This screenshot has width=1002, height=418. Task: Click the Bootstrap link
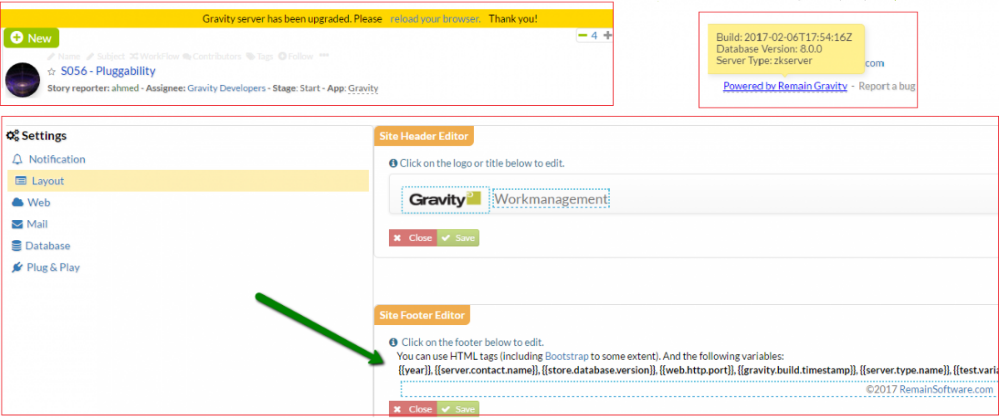click(x=566, y=355)
